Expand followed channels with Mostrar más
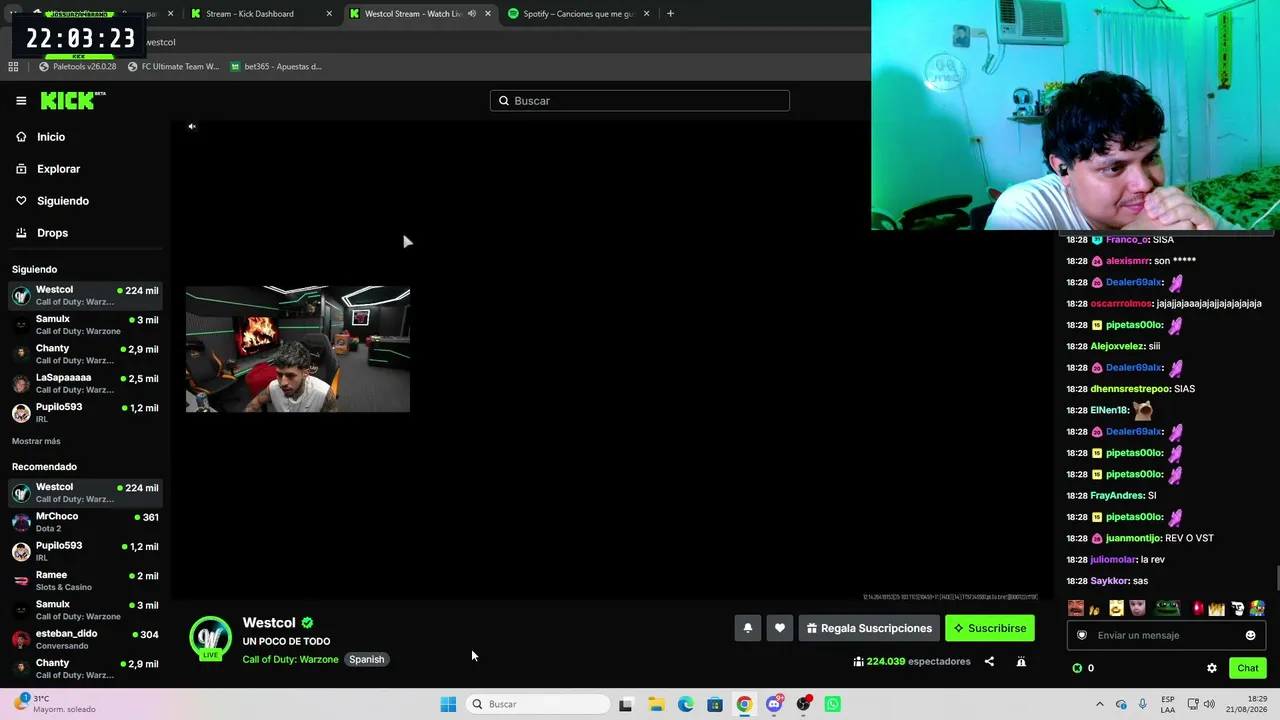 (36, 441)
